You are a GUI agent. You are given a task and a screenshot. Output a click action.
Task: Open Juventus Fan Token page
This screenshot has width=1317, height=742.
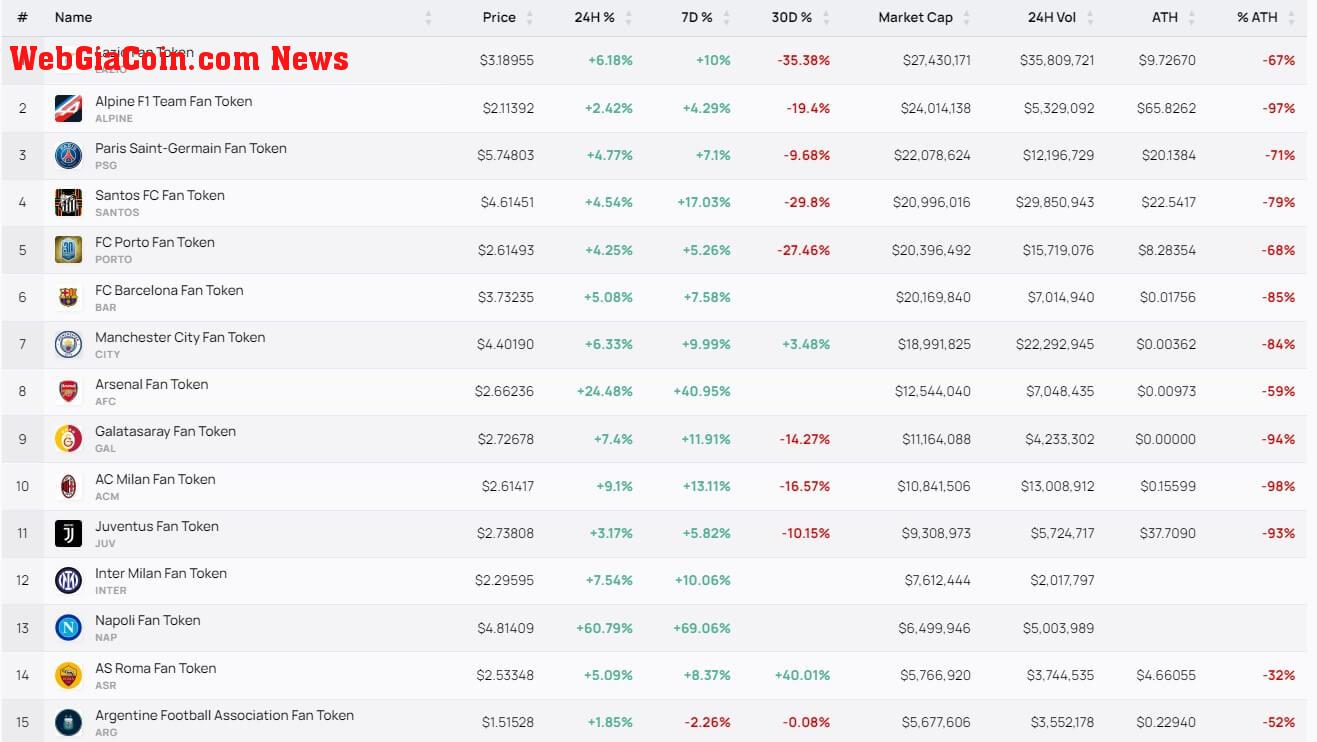click(x=157, y=526)
